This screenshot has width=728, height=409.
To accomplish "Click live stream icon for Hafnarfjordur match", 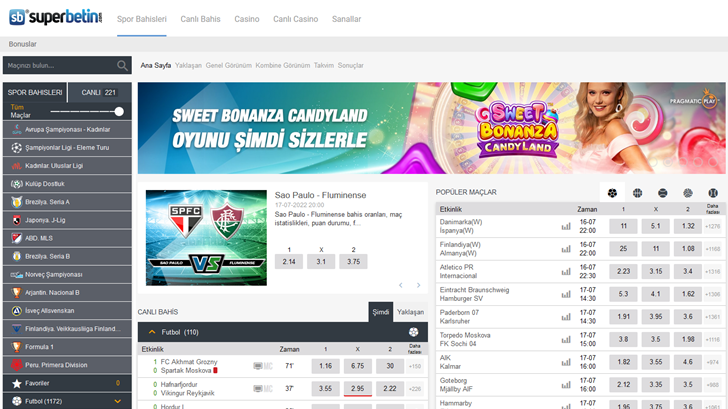I will click(x=258, y=389).
